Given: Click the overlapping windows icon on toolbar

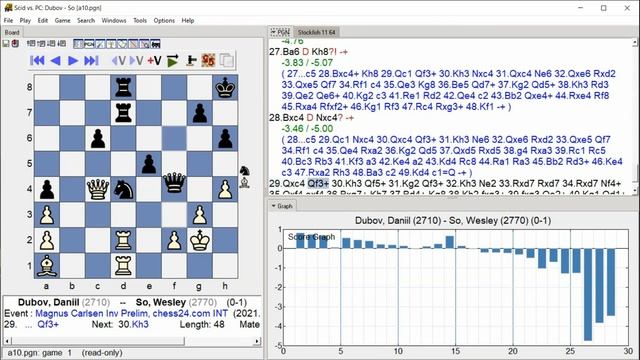Looking at the screenshot, I should point(227,60).
